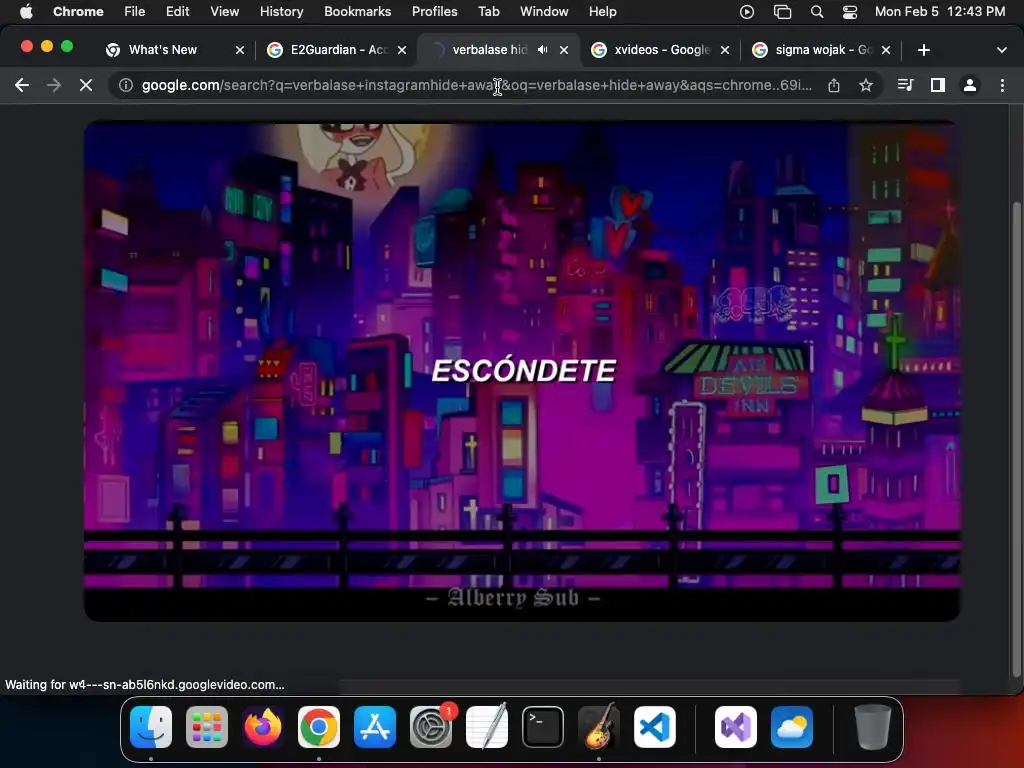Open the Stage Manager menu bar icon

[x=782, y=12]
